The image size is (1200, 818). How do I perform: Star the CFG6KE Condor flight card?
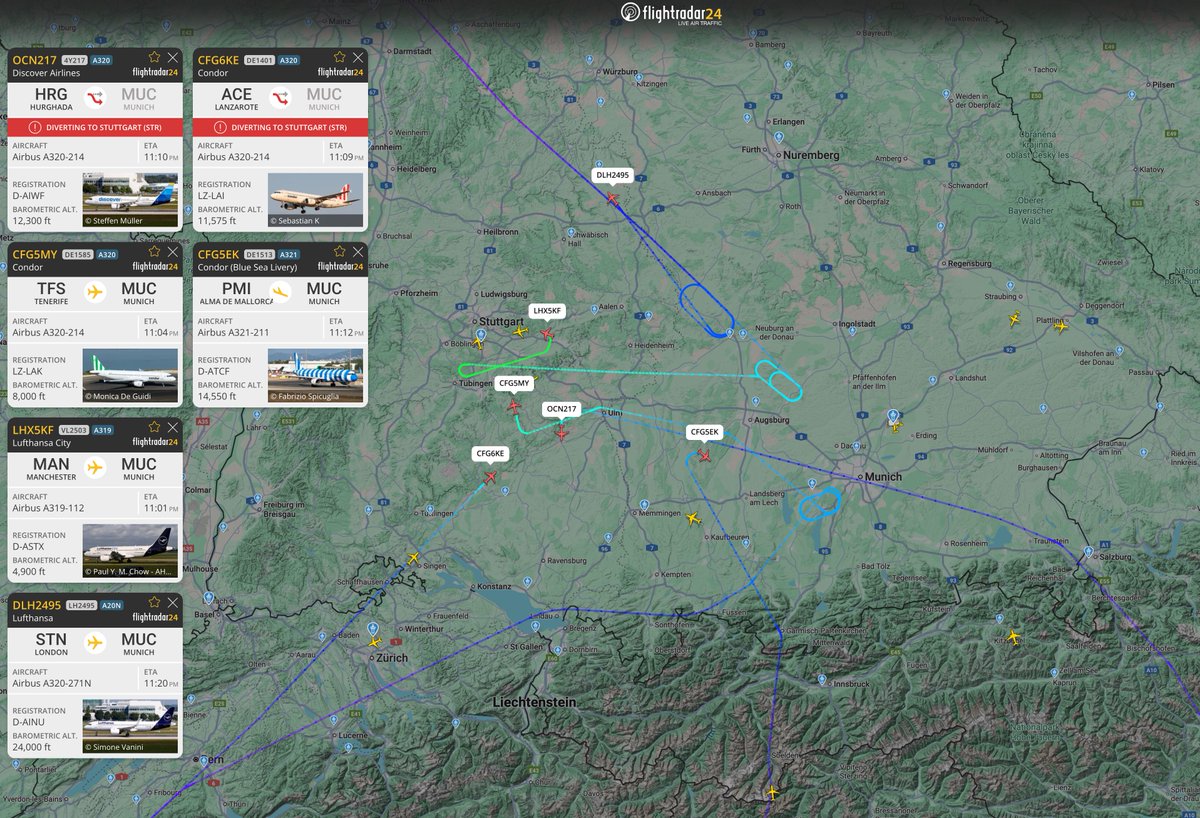(x=339, y=57)
